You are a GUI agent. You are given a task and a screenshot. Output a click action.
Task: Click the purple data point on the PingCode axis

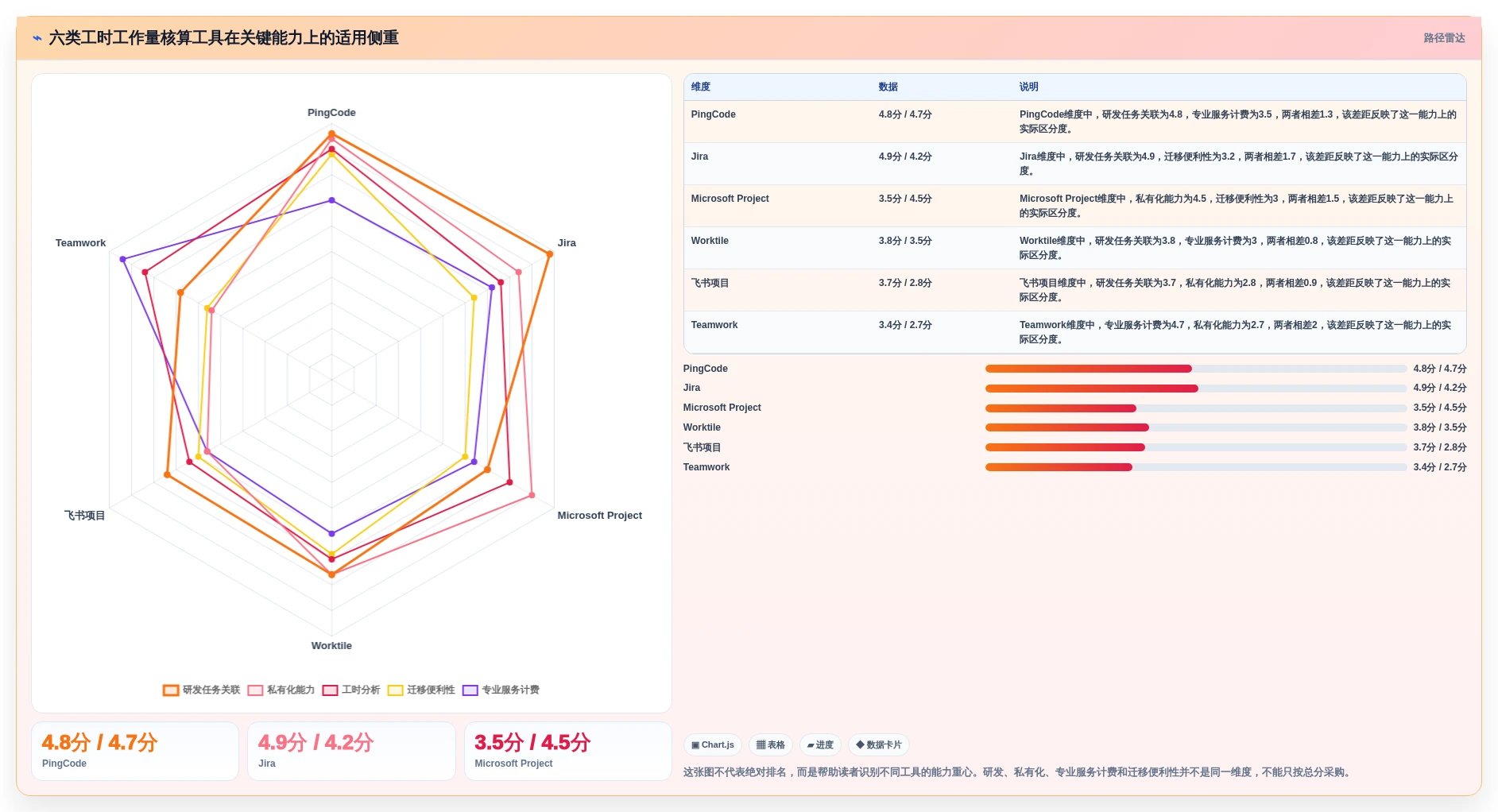(x=331, y=200)
